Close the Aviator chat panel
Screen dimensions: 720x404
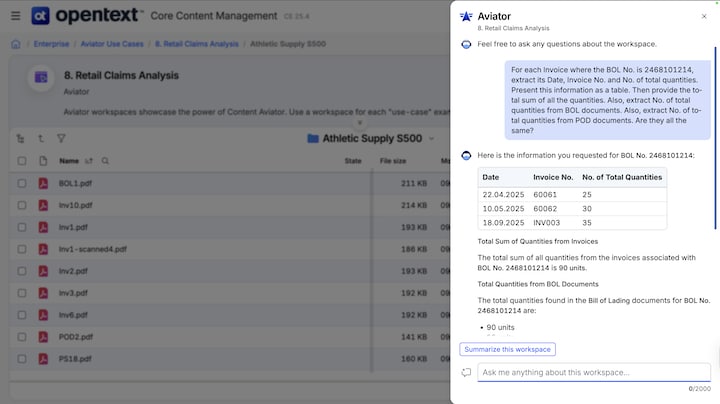pos(704,17)
